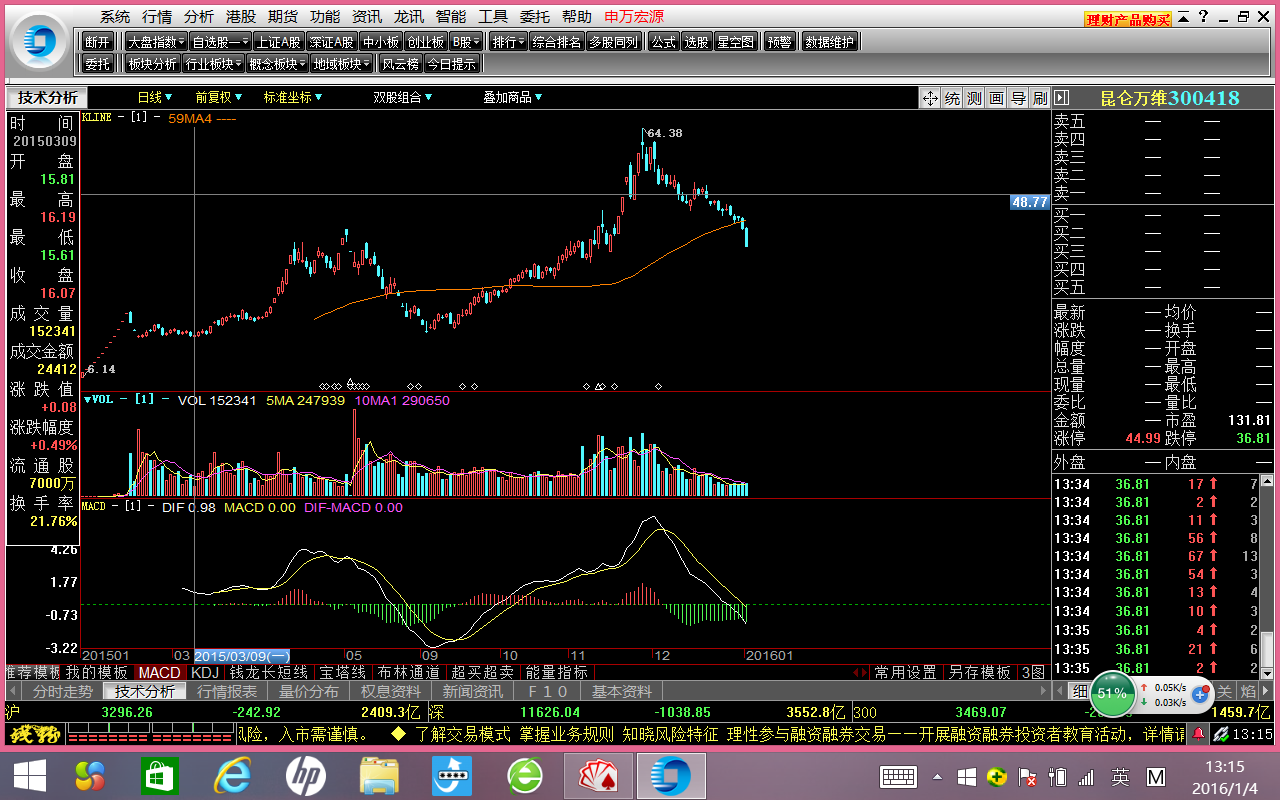This screenshot has height=800, width=1280.
Task: Select the 测 measurement tool
Action: [974, 98]
